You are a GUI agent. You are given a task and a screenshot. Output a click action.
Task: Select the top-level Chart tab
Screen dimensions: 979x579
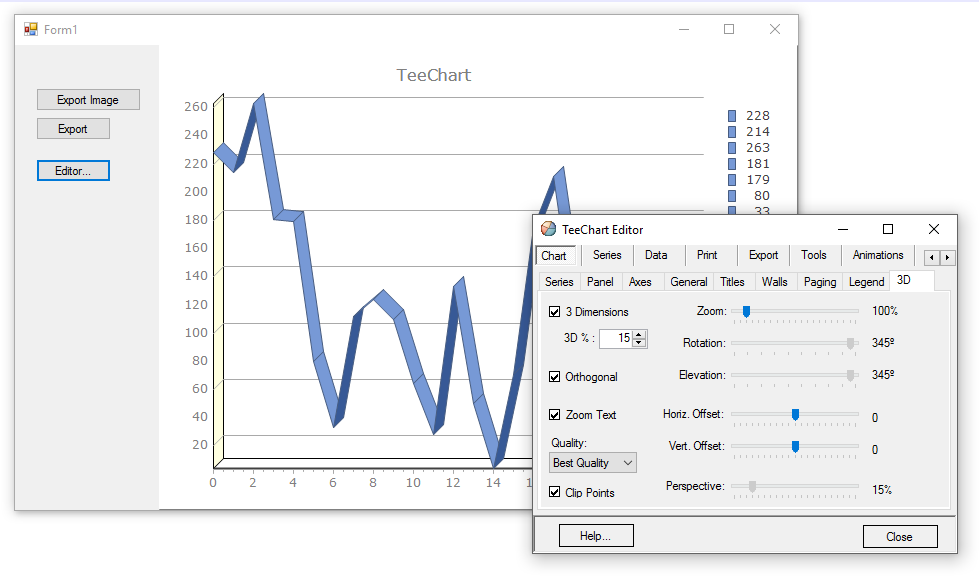click(554, 255)
